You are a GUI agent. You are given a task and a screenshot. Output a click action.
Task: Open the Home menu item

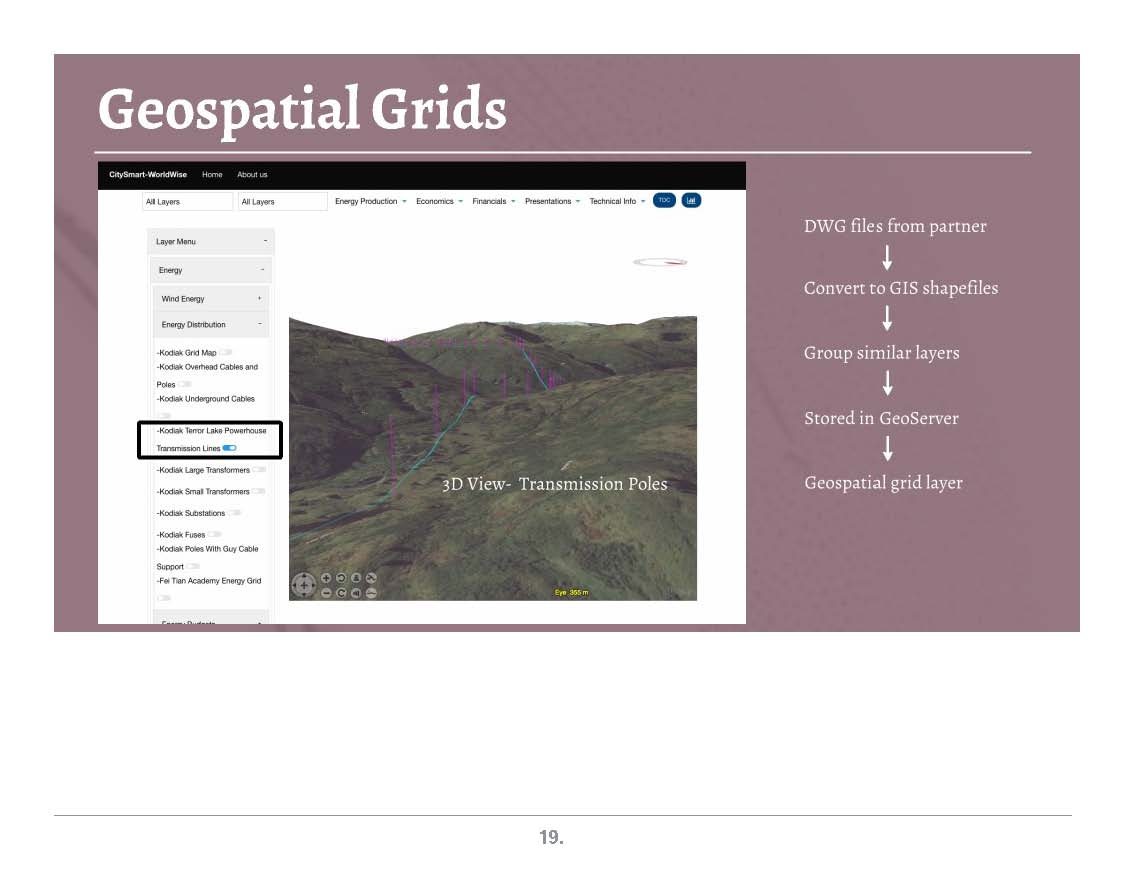point(212,174)
